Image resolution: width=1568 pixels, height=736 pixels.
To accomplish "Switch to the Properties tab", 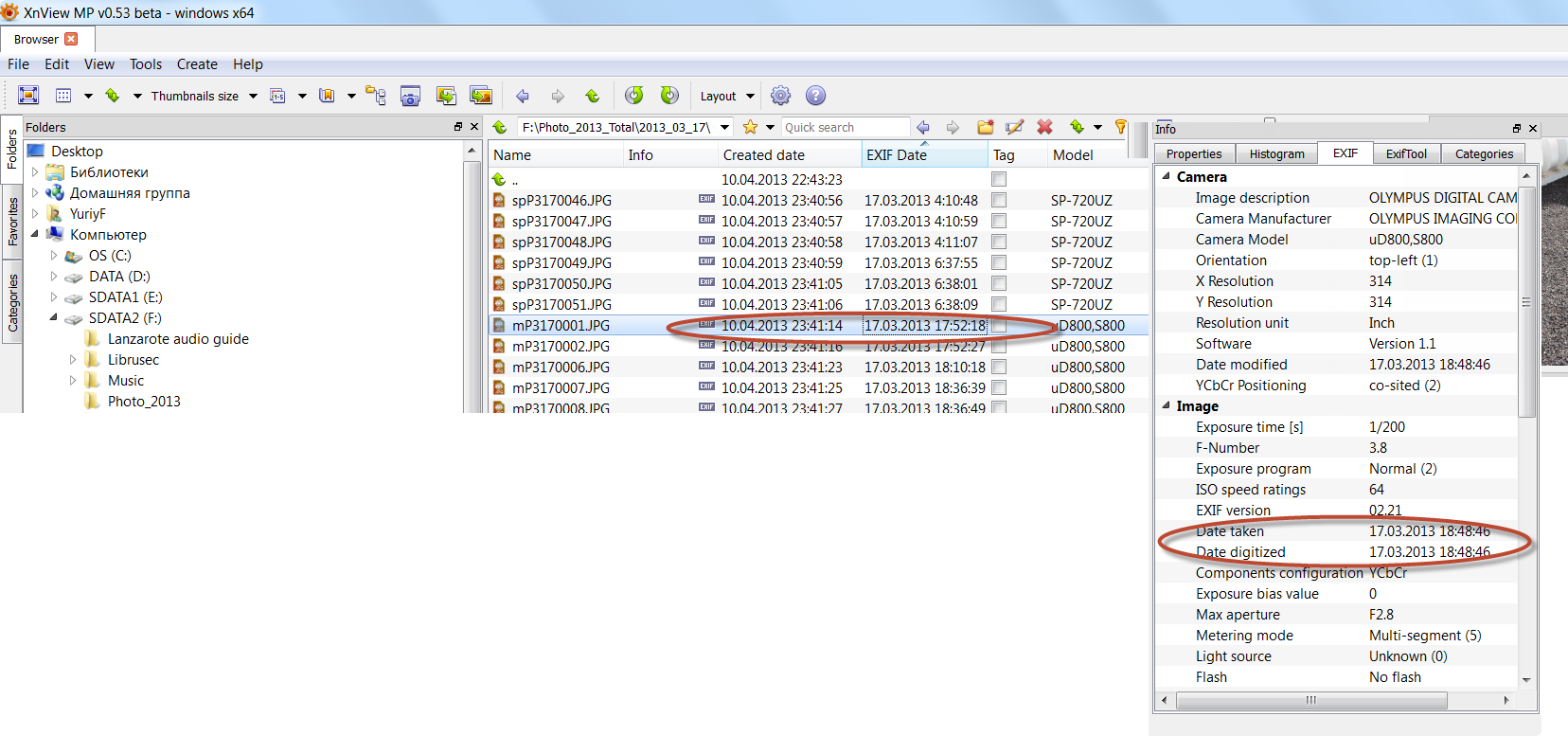I will [1193, 153].
